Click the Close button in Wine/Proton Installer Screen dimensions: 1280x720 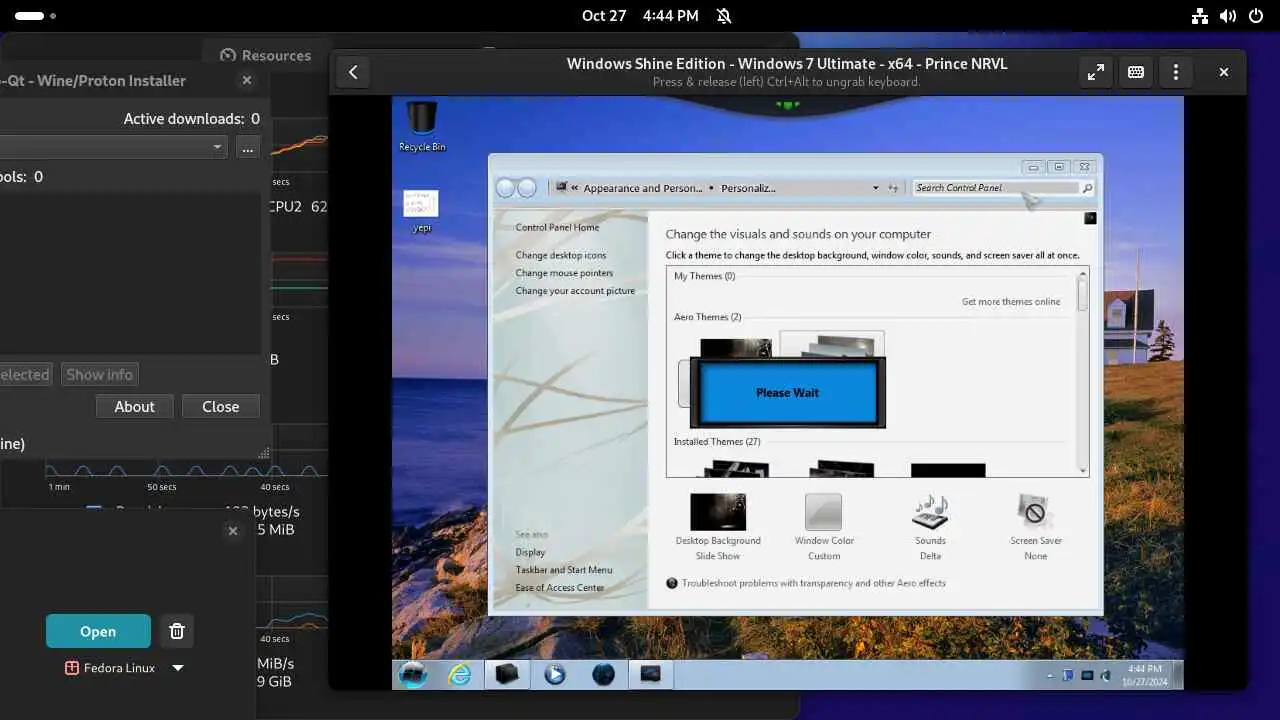coord(220,406)
